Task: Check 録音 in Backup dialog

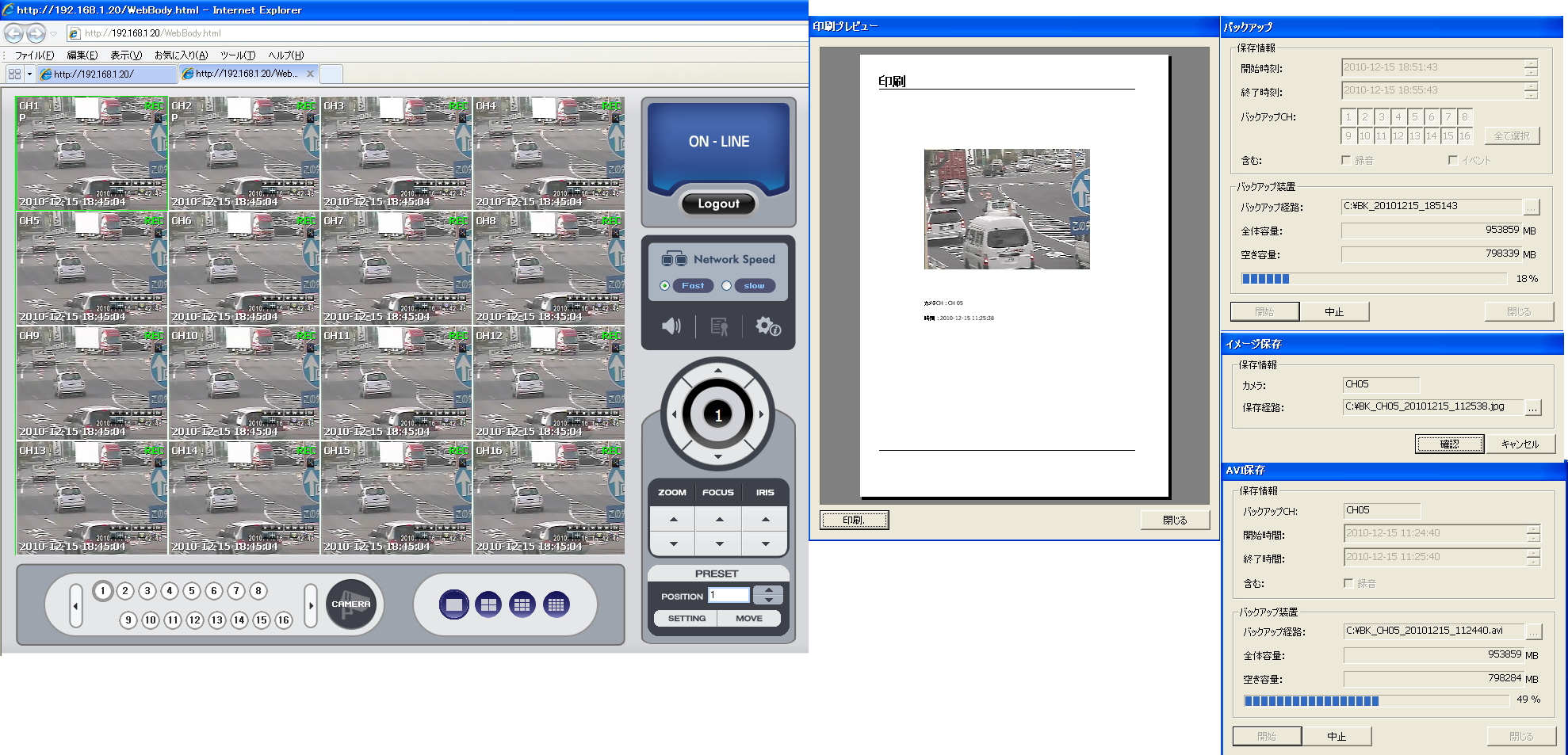Action: click(1346, 160)
